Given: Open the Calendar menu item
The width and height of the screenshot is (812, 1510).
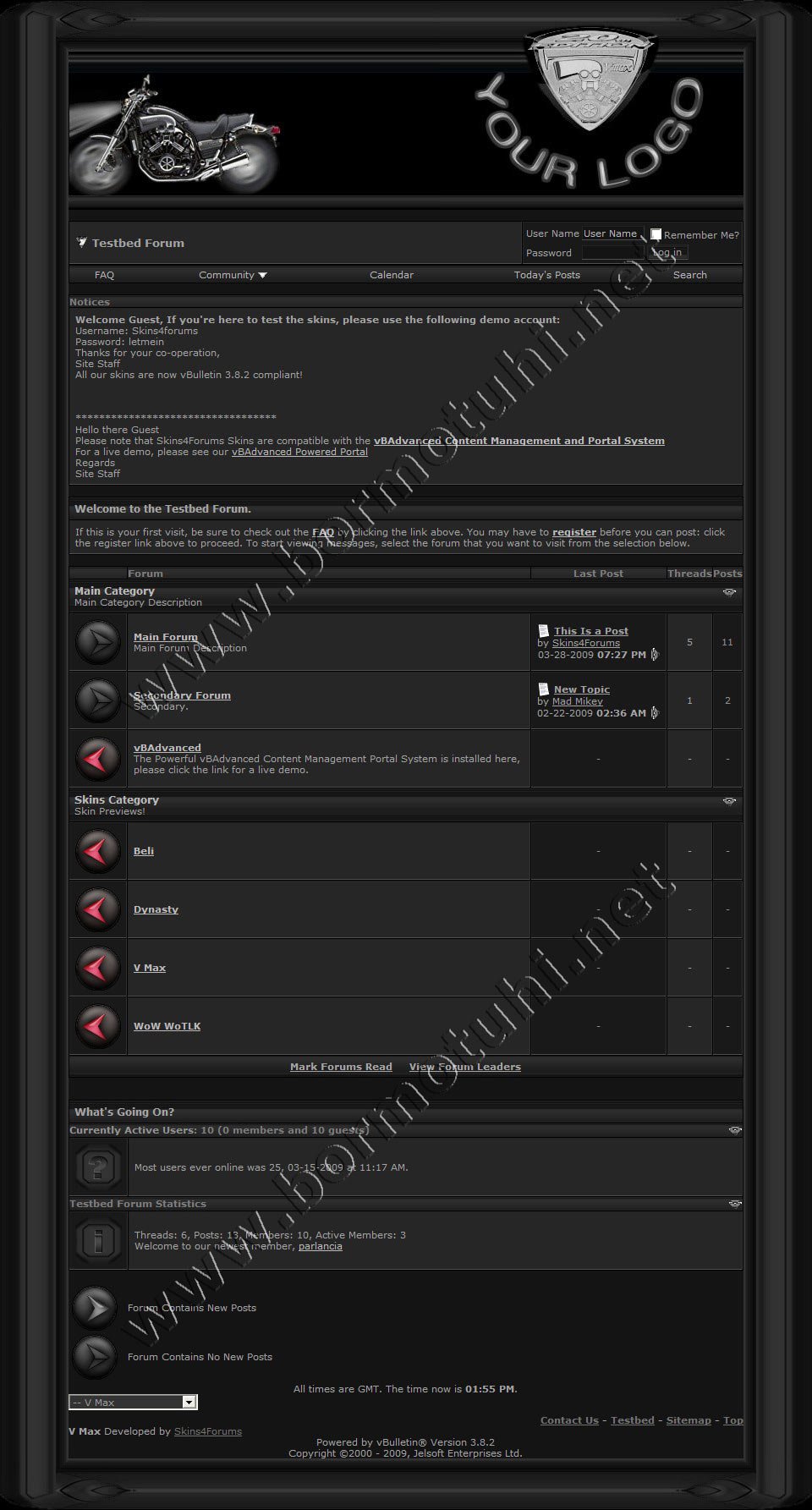Looking at the screenshot, I should click(392, 275).
